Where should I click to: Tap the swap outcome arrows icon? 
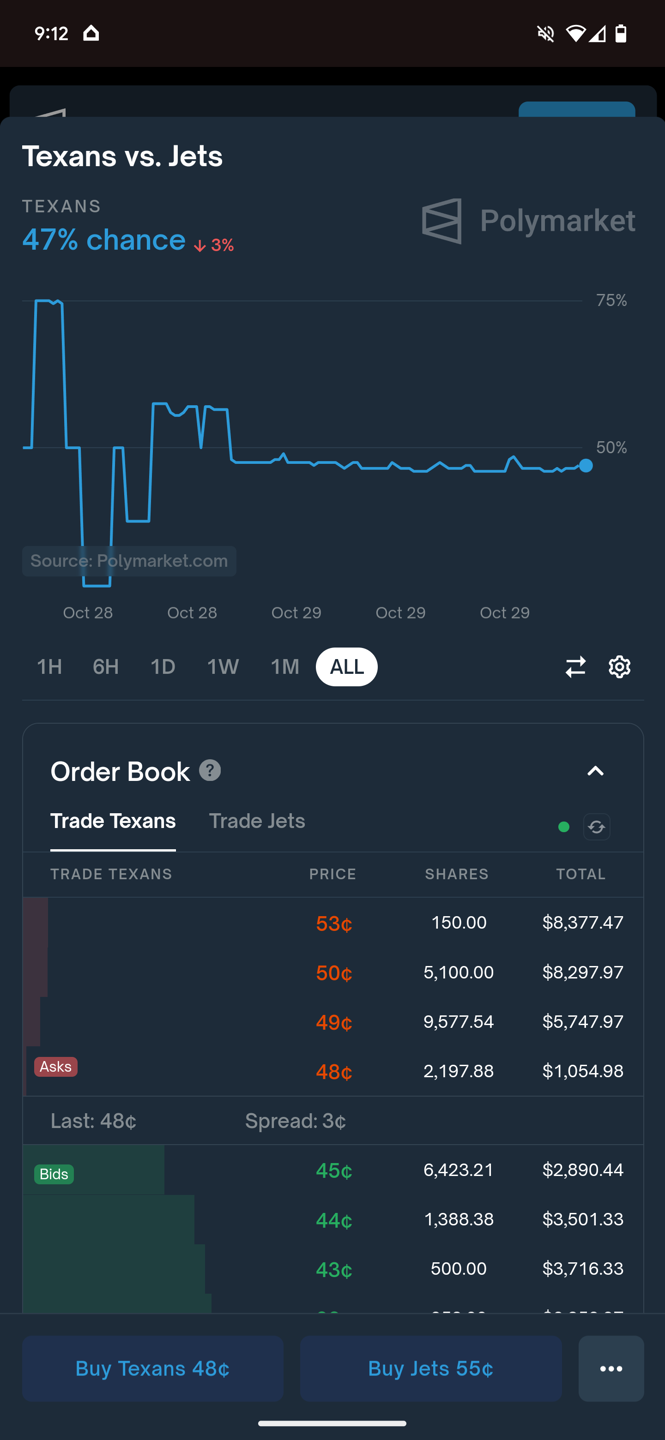pos(575,667)
